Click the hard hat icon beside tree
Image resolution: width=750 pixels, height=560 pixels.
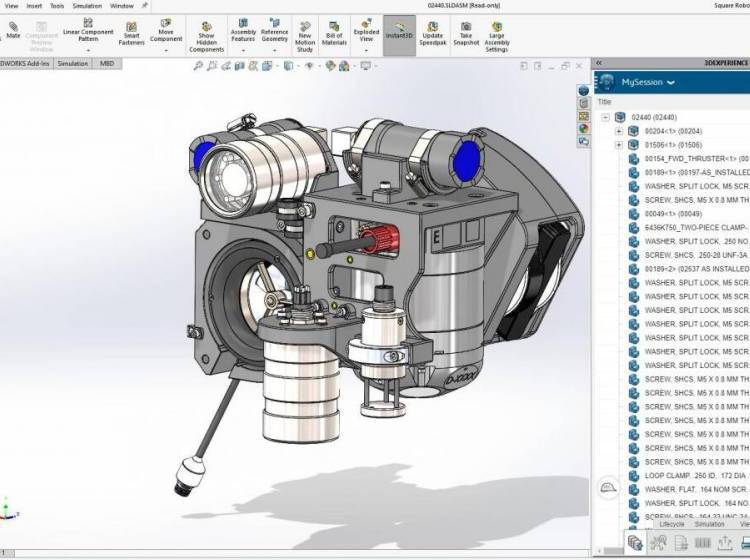[x=607, y=487]
